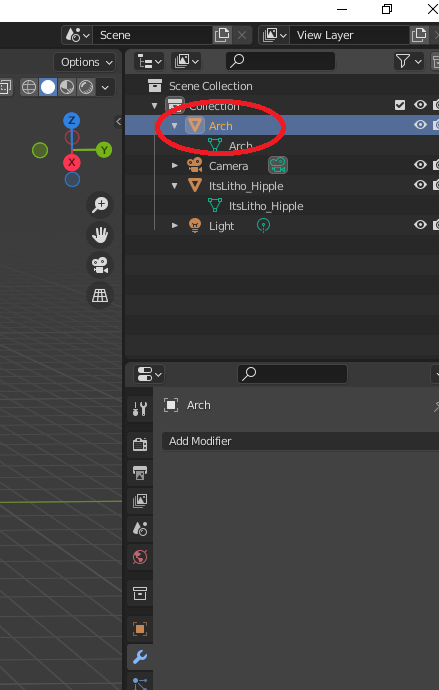Expand the Camera tree item
Screen dimensions: 439x690
[175, 166]
